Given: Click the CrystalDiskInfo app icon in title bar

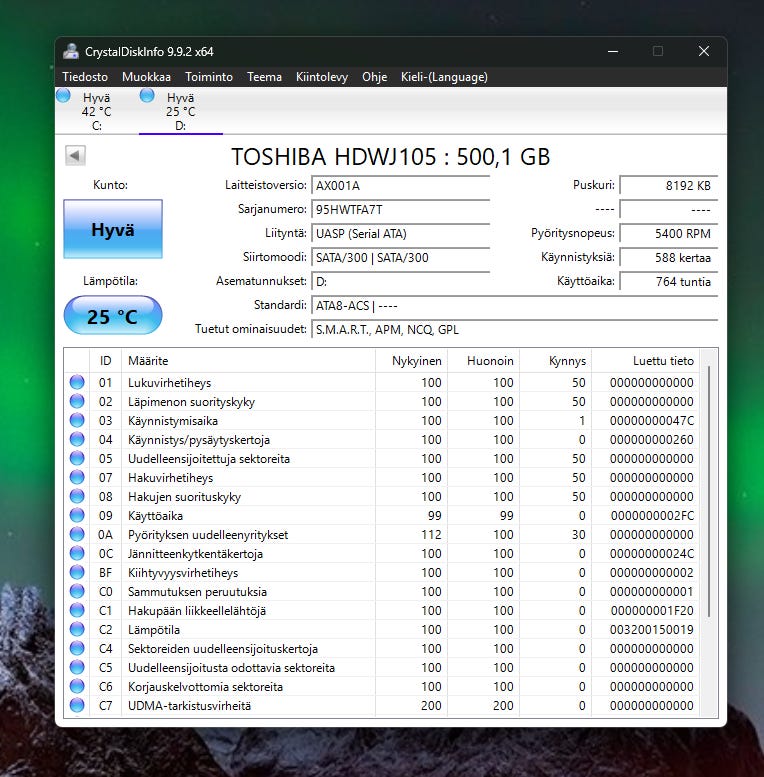Looking at the screenshot, I should tap(71, 52).
